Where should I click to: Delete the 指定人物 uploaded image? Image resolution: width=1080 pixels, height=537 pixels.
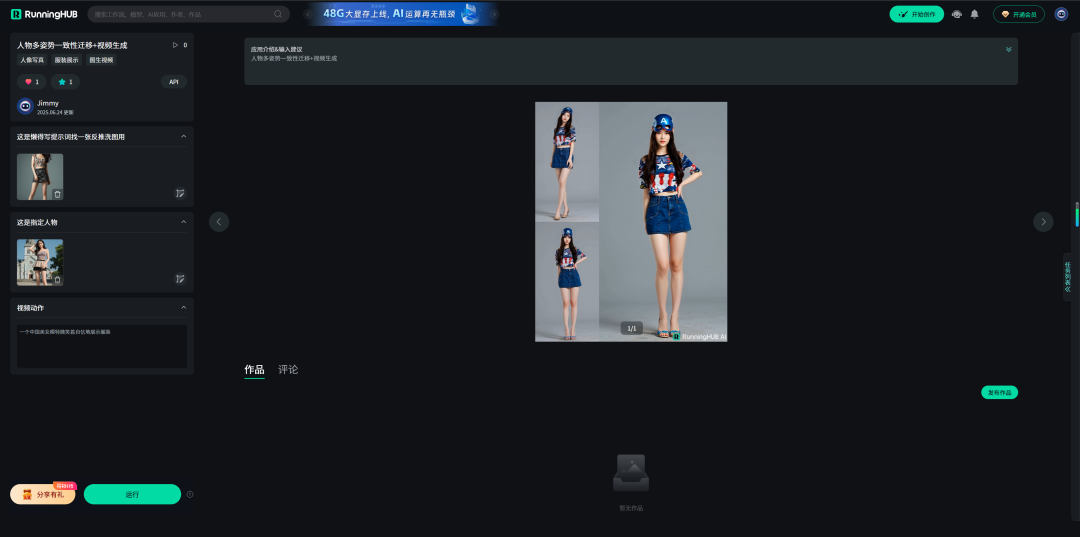[x=57, y=280]
